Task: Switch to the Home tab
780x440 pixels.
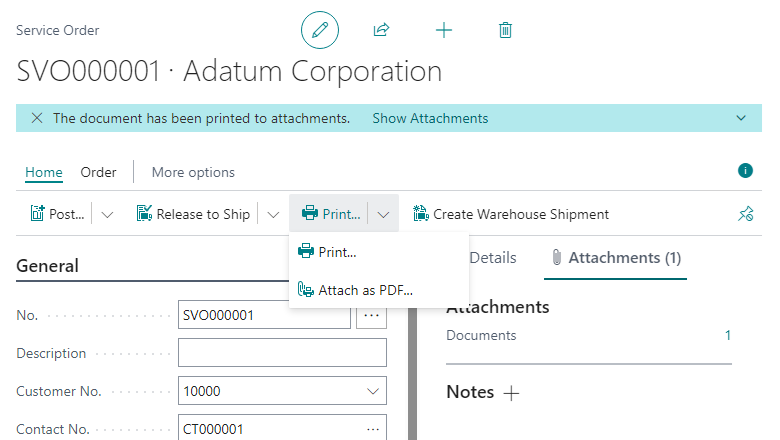Action: click(44, 172)
